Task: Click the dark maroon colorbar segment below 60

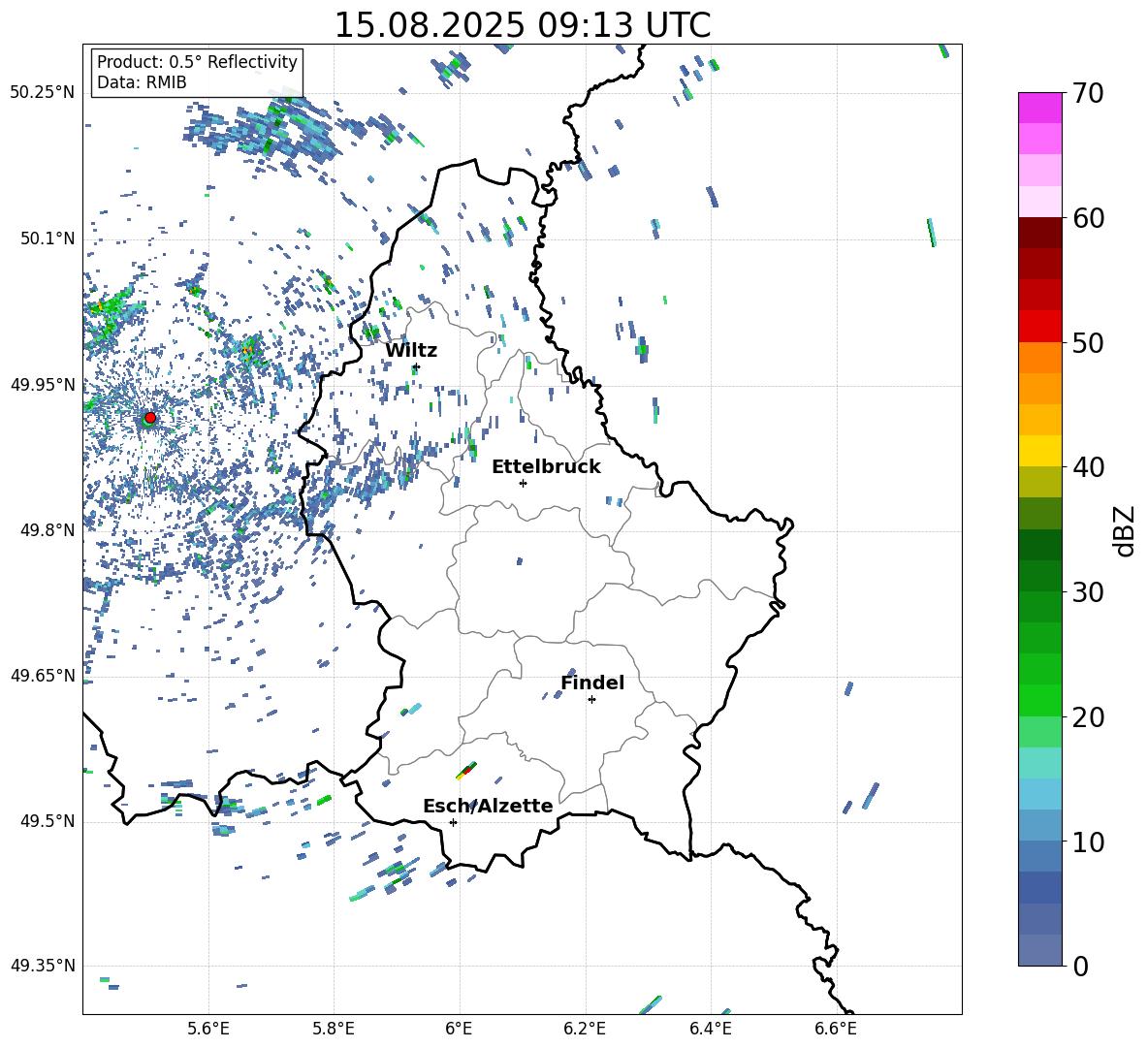Action: [x=1040, y=233]
